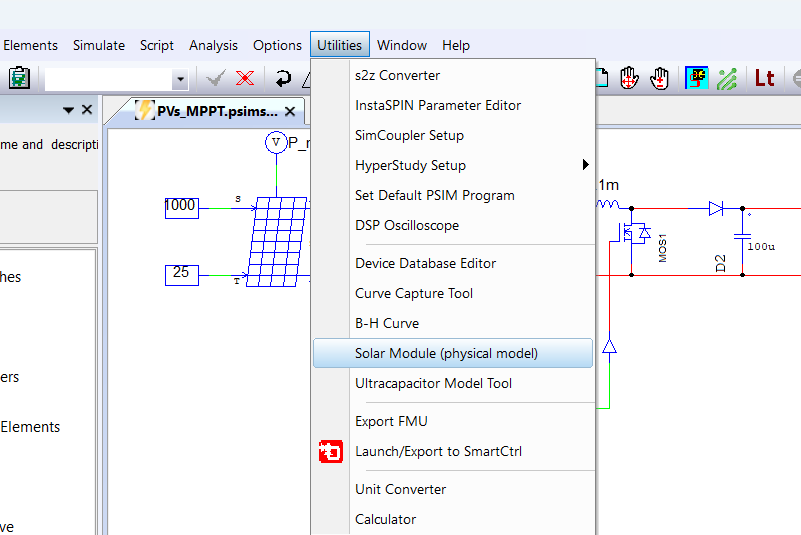This screenshot has width=801, height=535.
Task: Choose the B-H Curve utility
Action: point(454,323)
